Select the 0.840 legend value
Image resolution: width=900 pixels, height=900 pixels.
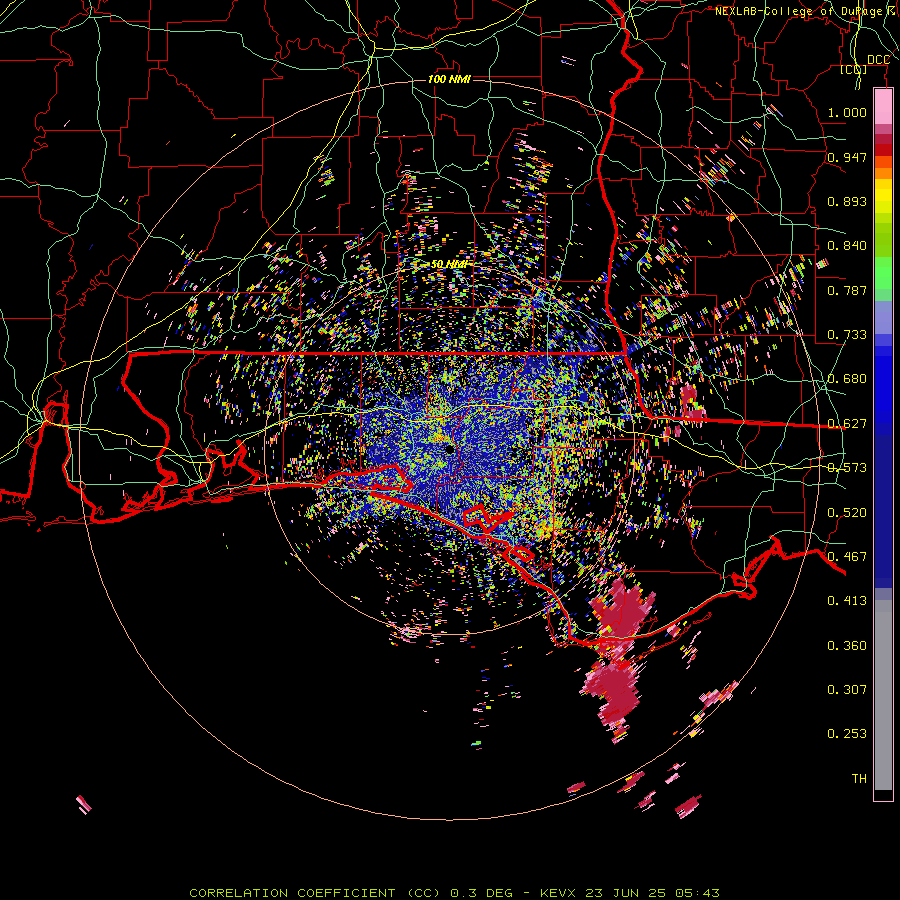847,246
